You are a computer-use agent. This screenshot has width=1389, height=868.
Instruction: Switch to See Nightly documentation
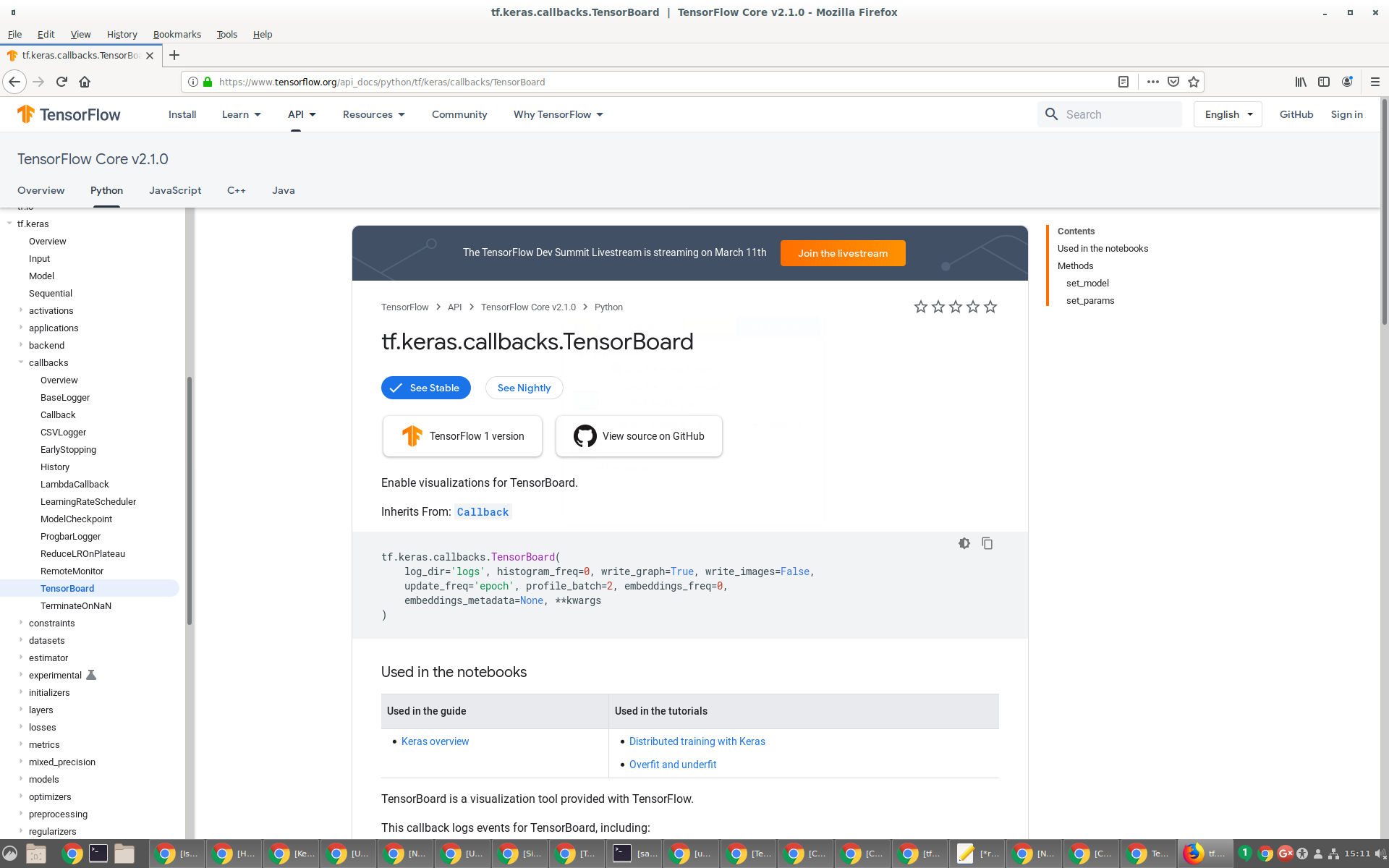[x=524, y=388]
